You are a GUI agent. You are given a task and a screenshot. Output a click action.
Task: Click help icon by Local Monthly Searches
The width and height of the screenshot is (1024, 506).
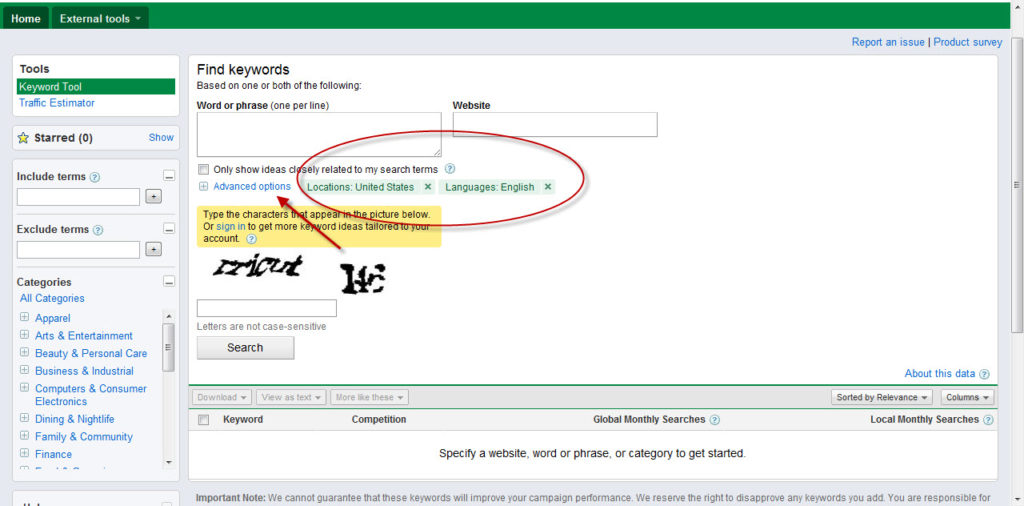click(x=988, y=420)
